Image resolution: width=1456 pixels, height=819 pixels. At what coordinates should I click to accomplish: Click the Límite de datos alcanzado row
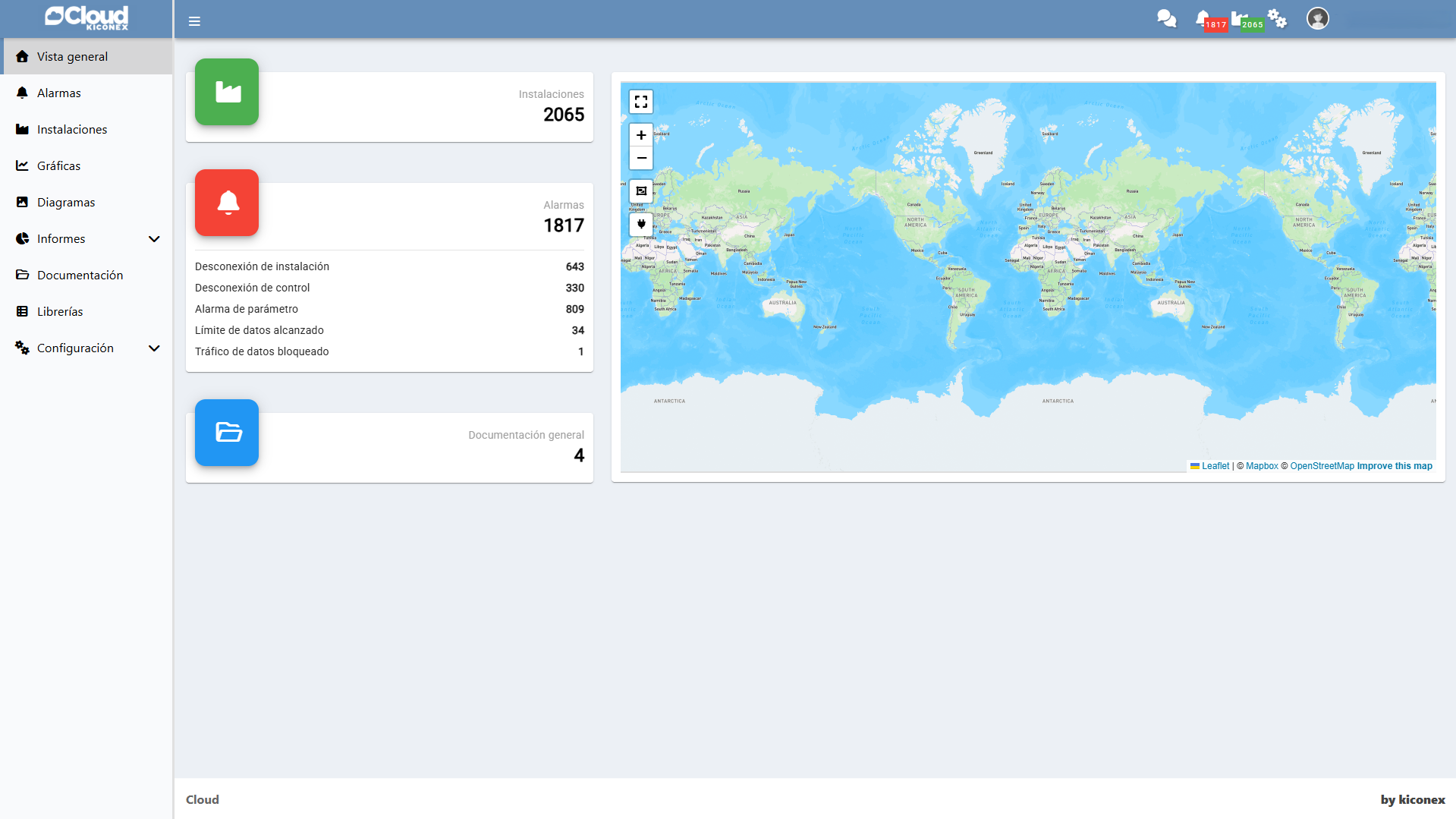point(389,330)
